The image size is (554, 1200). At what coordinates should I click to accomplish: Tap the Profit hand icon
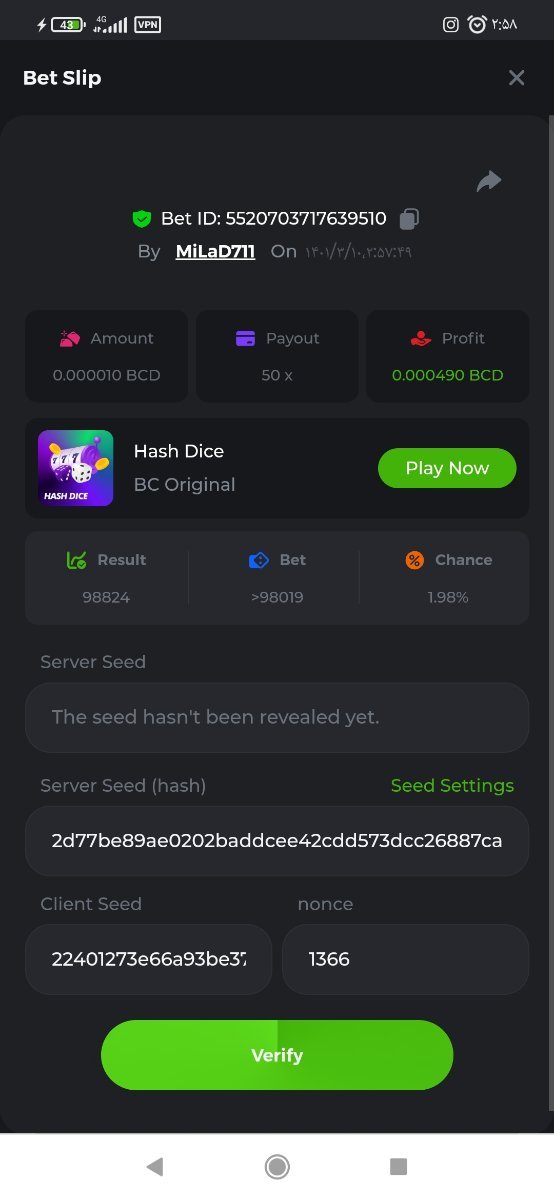pos(421,339)
